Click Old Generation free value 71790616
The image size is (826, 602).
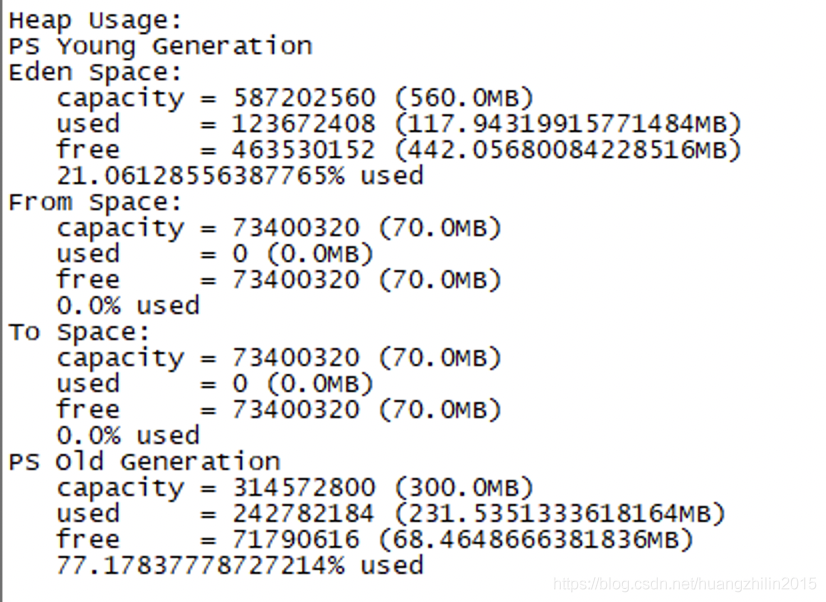296,540
